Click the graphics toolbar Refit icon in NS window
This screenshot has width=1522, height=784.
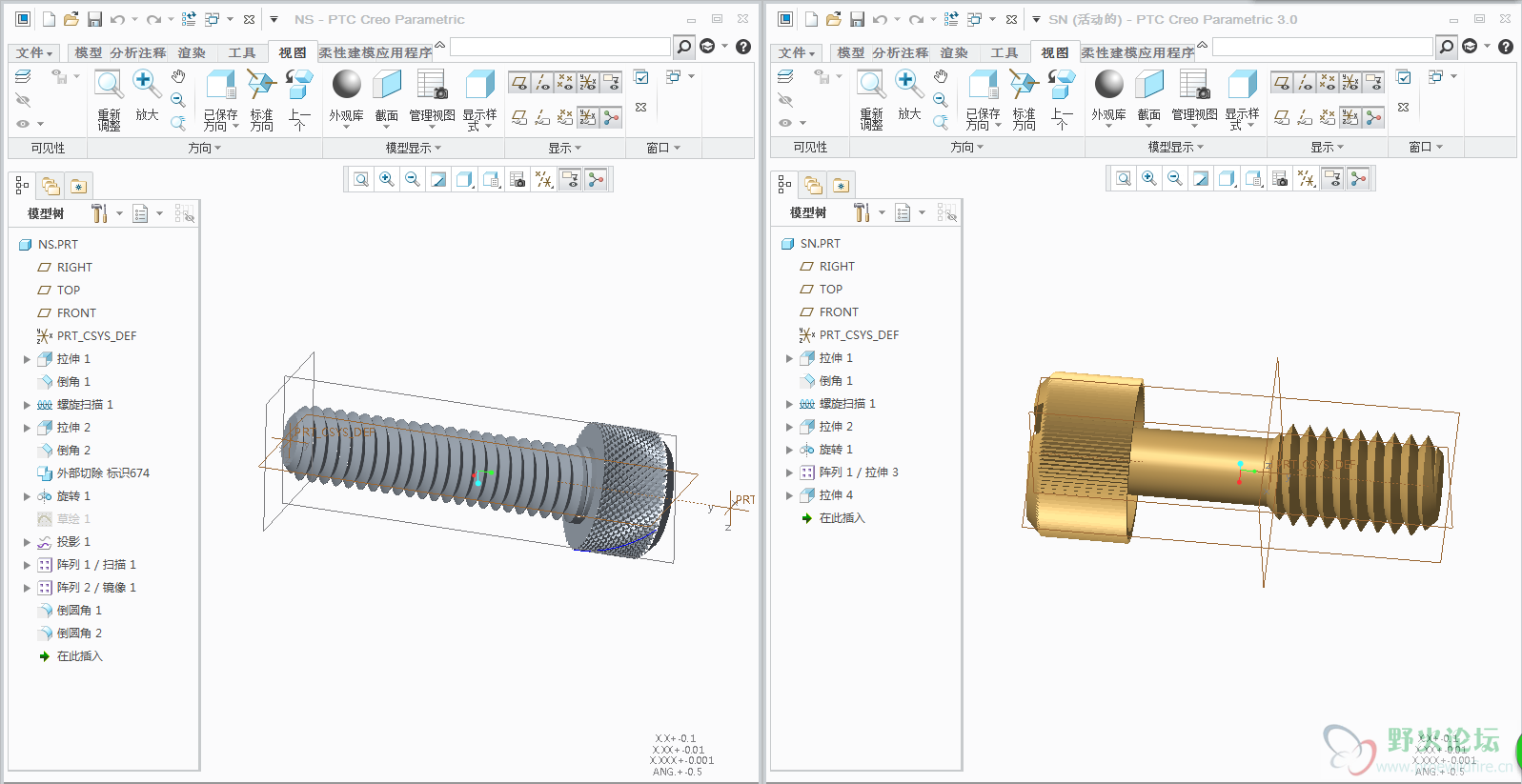coord(361,179)
